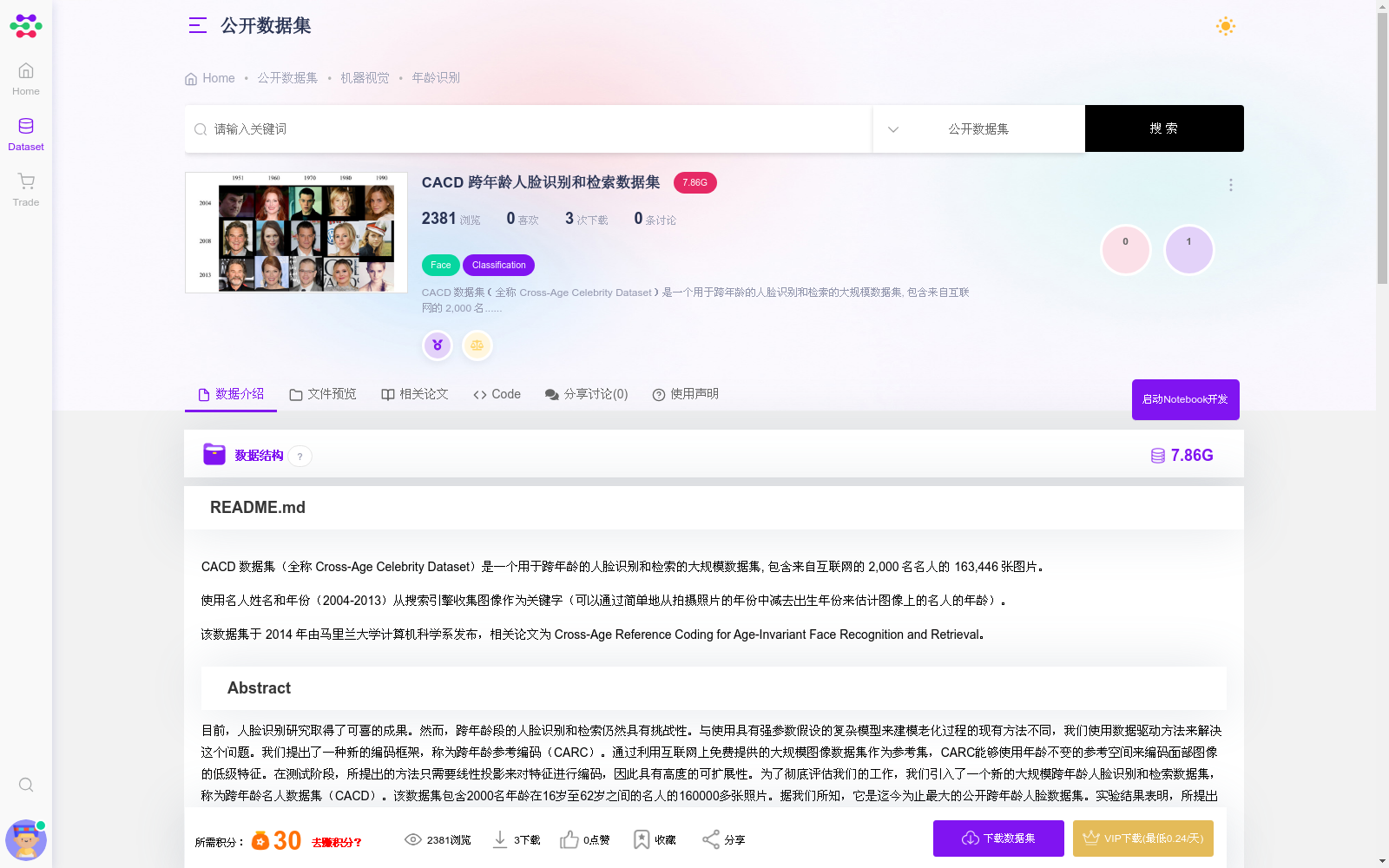
Task: Click the orange points coin icon
Action: tap(260, 840)
